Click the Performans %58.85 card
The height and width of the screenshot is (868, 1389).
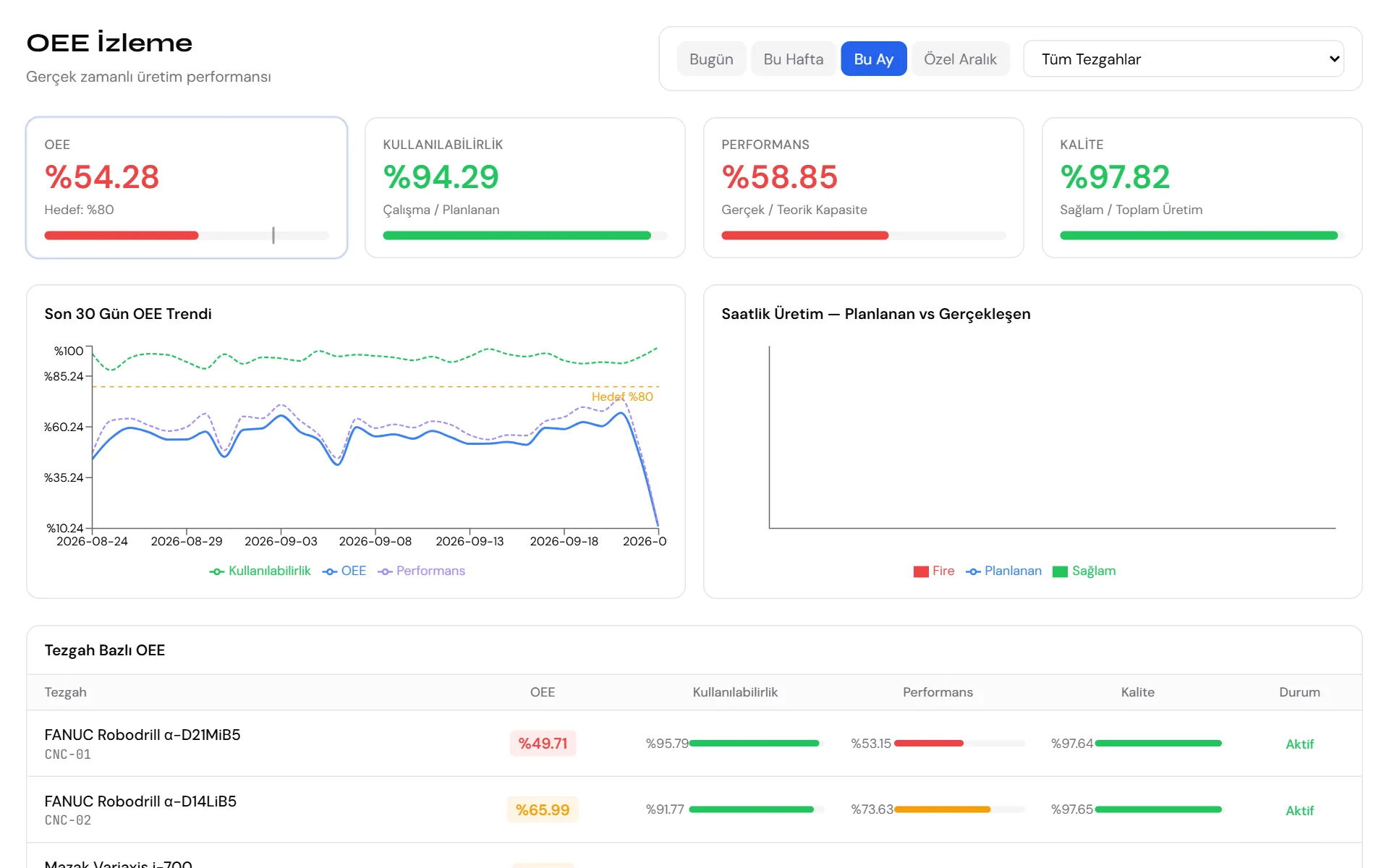[864, 187]
